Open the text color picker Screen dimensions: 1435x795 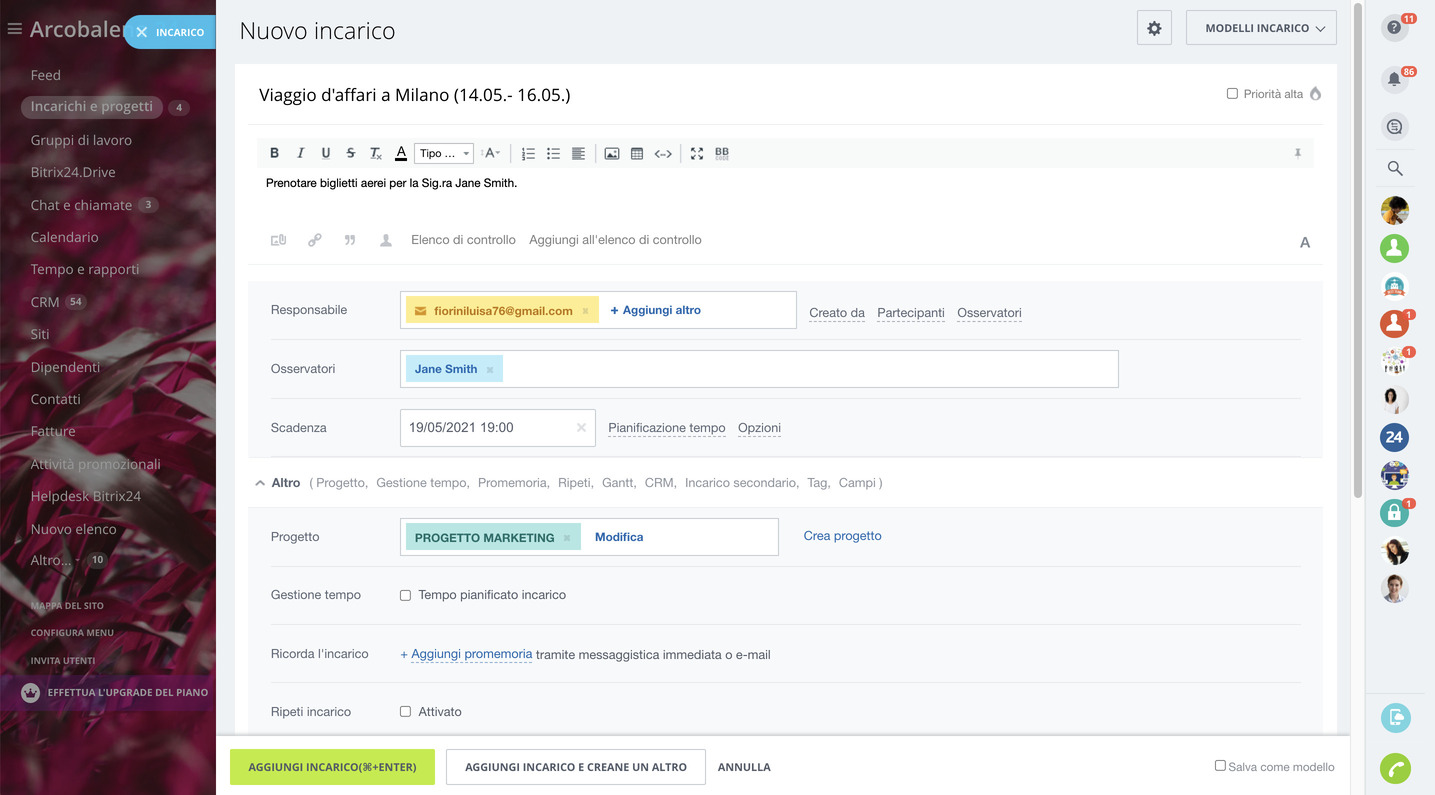[x=401, y=153]
